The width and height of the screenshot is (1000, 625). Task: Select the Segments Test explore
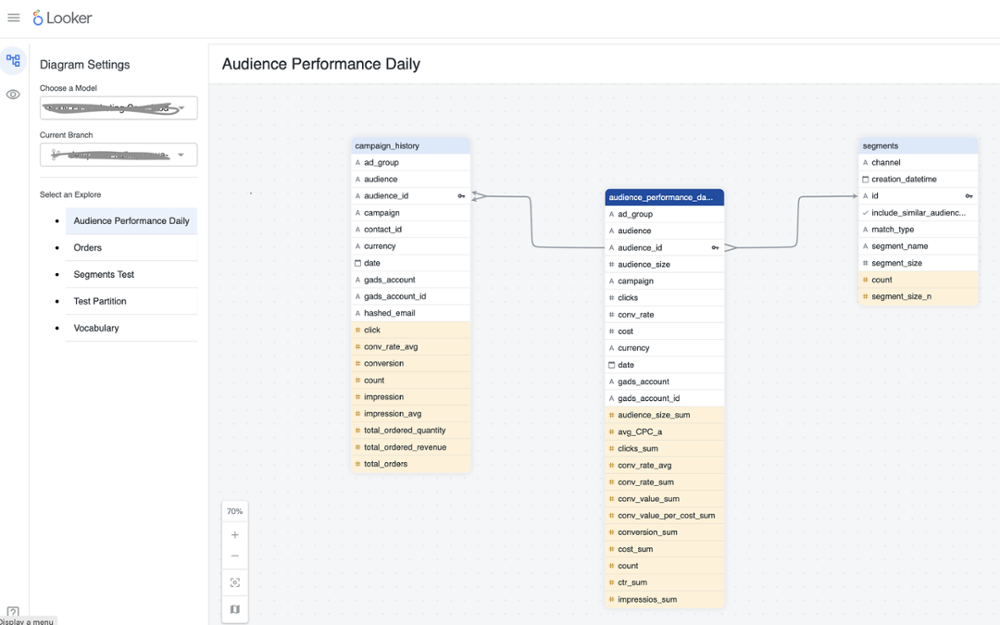(x=104, y=274)
